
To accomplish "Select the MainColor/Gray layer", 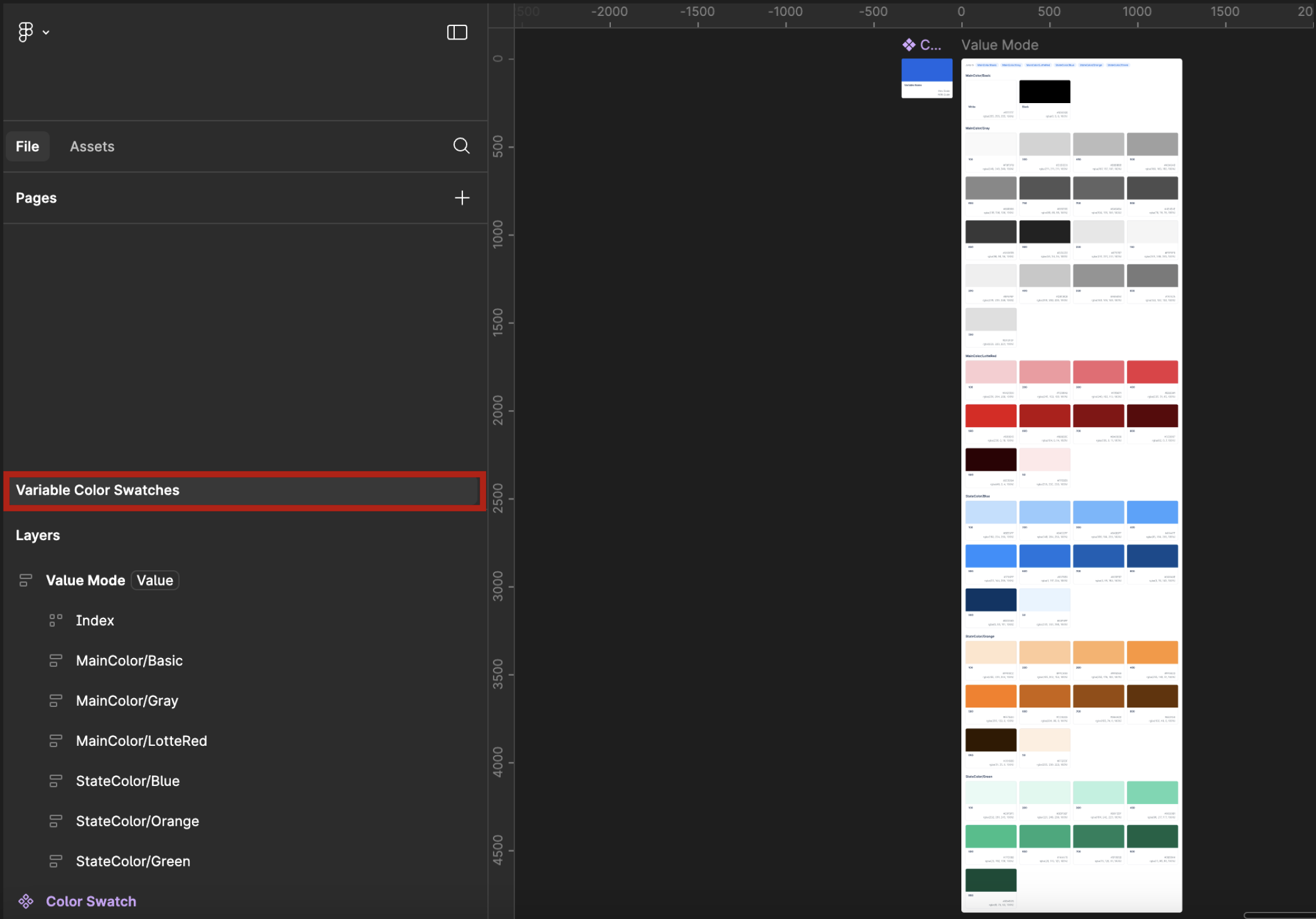I will 127,701.
